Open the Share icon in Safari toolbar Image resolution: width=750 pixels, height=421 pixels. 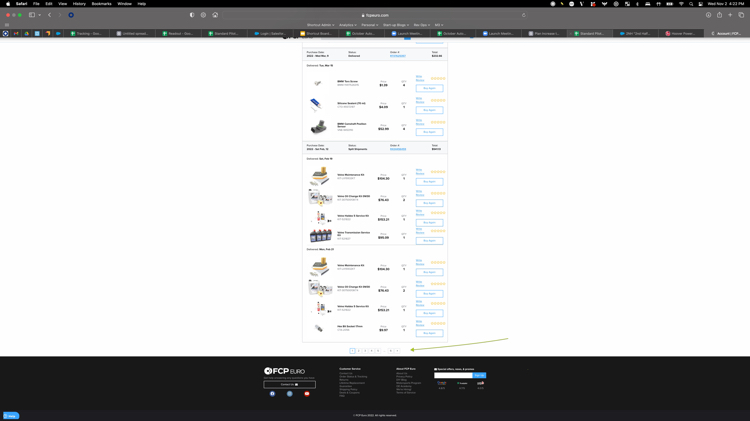tap(719, 15)
